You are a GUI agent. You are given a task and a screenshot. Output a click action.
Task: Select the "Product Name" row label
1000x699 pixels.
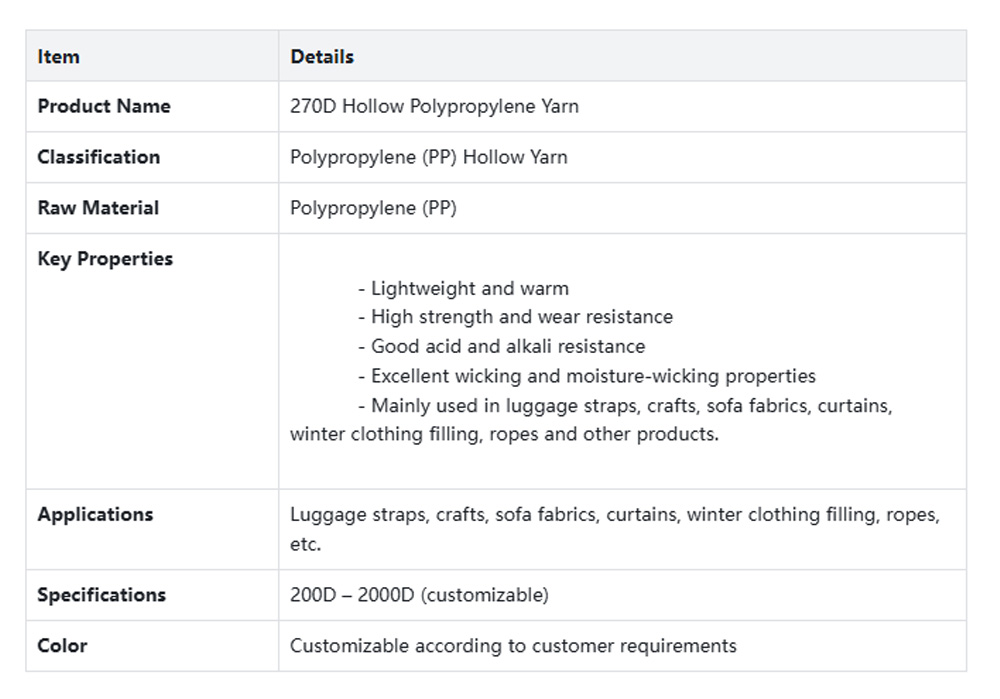click(104, 106)
